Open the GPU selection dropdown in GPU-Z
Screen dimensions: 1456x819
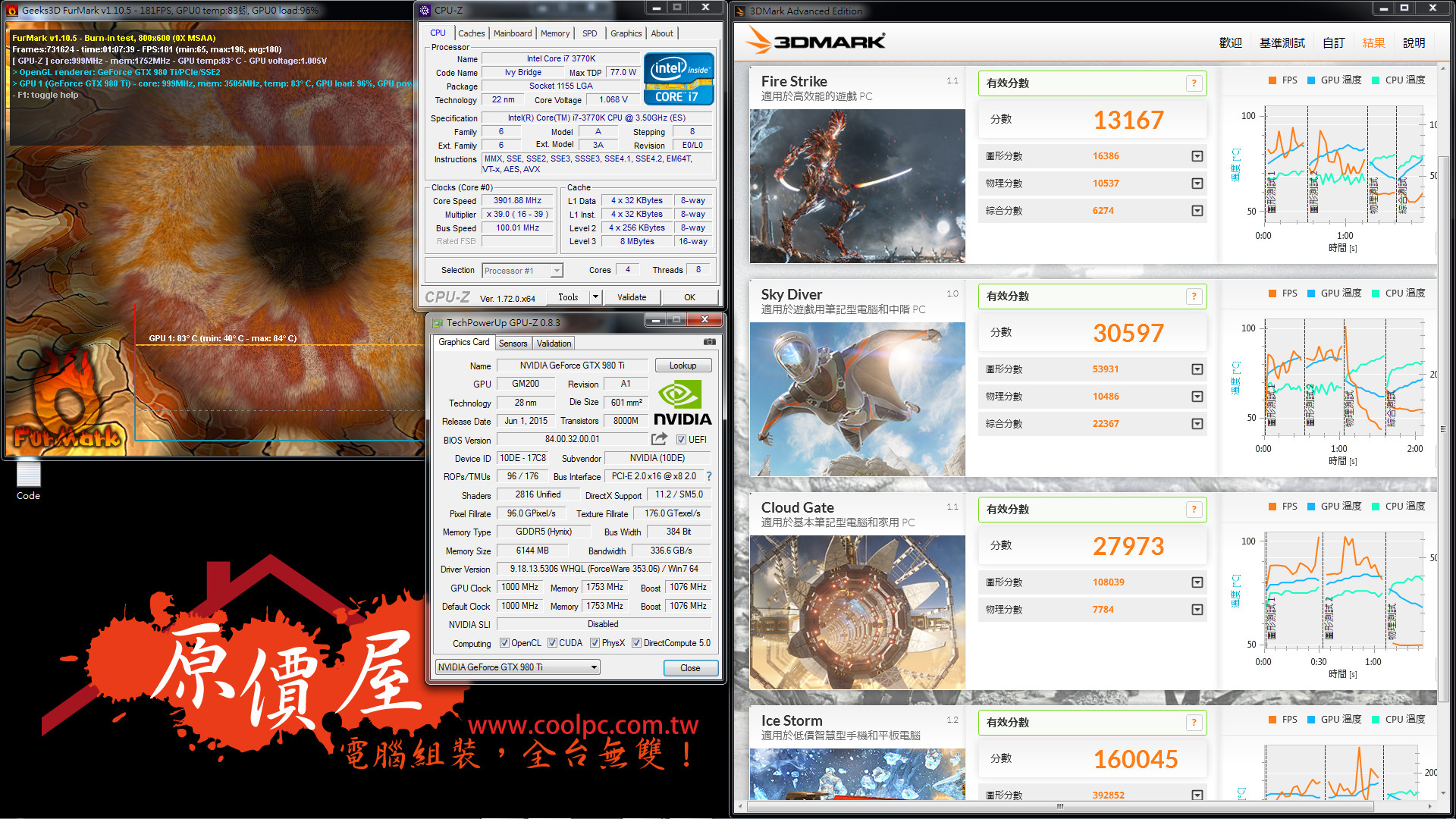point(517,667)
